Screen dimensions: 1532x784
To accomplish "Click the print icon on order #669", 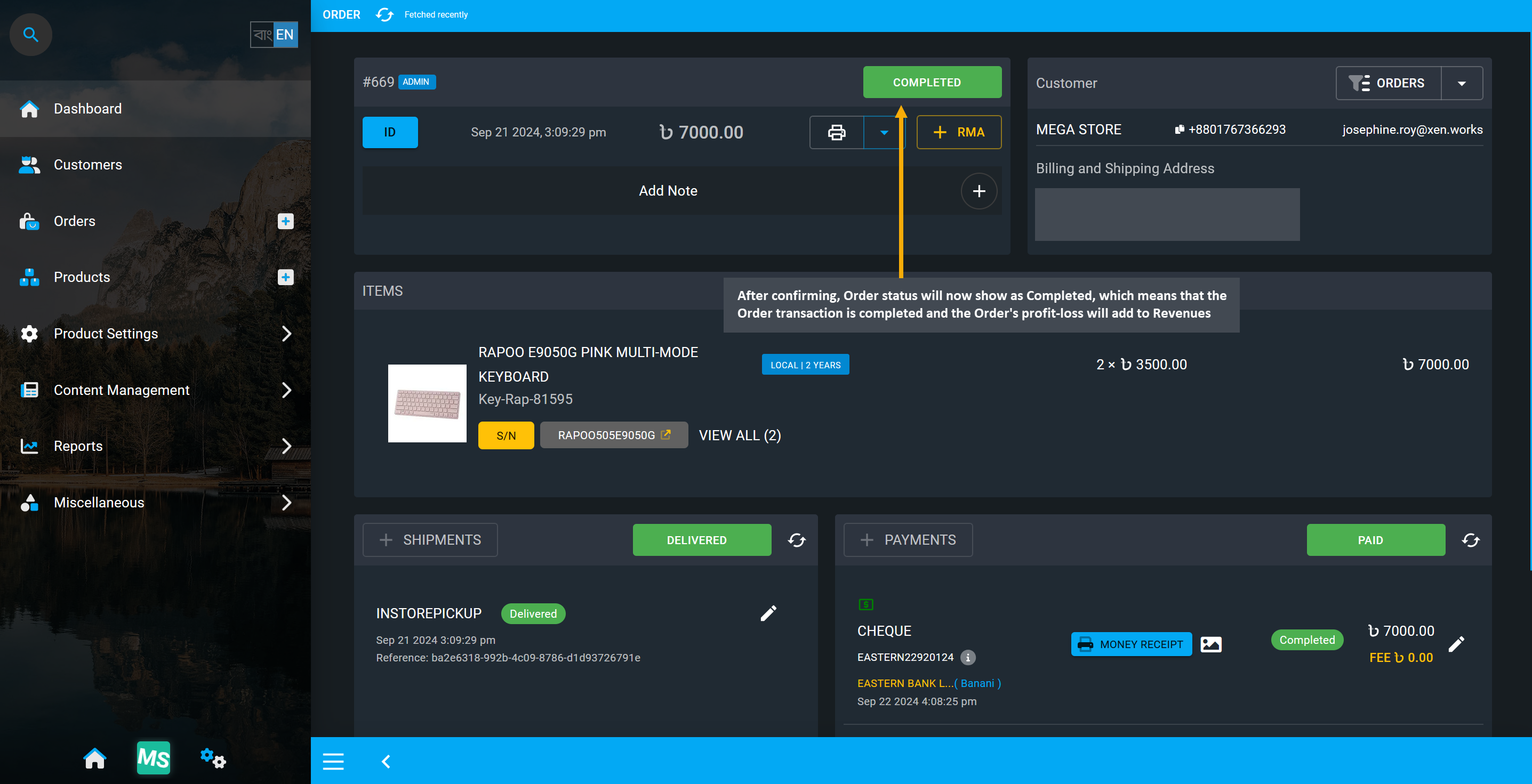I will point(837,131).
